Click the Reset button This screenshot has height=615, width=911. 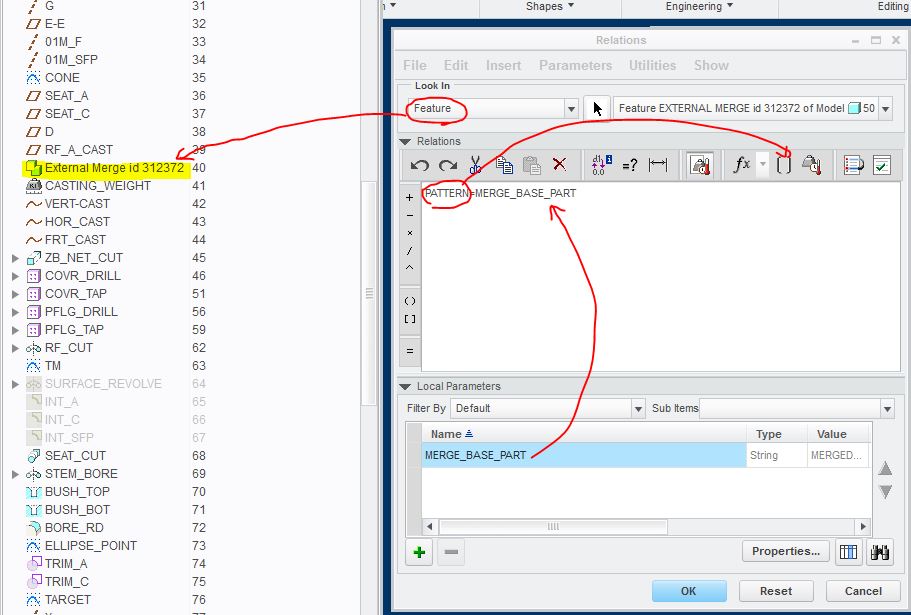click(775, 591)
